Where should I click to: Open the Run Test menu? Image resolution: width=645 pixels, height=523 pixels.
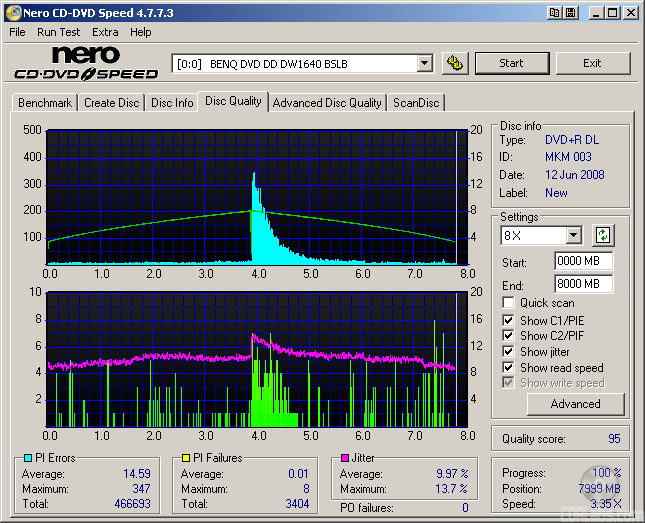pyautogui.click(x=59, y=32)
